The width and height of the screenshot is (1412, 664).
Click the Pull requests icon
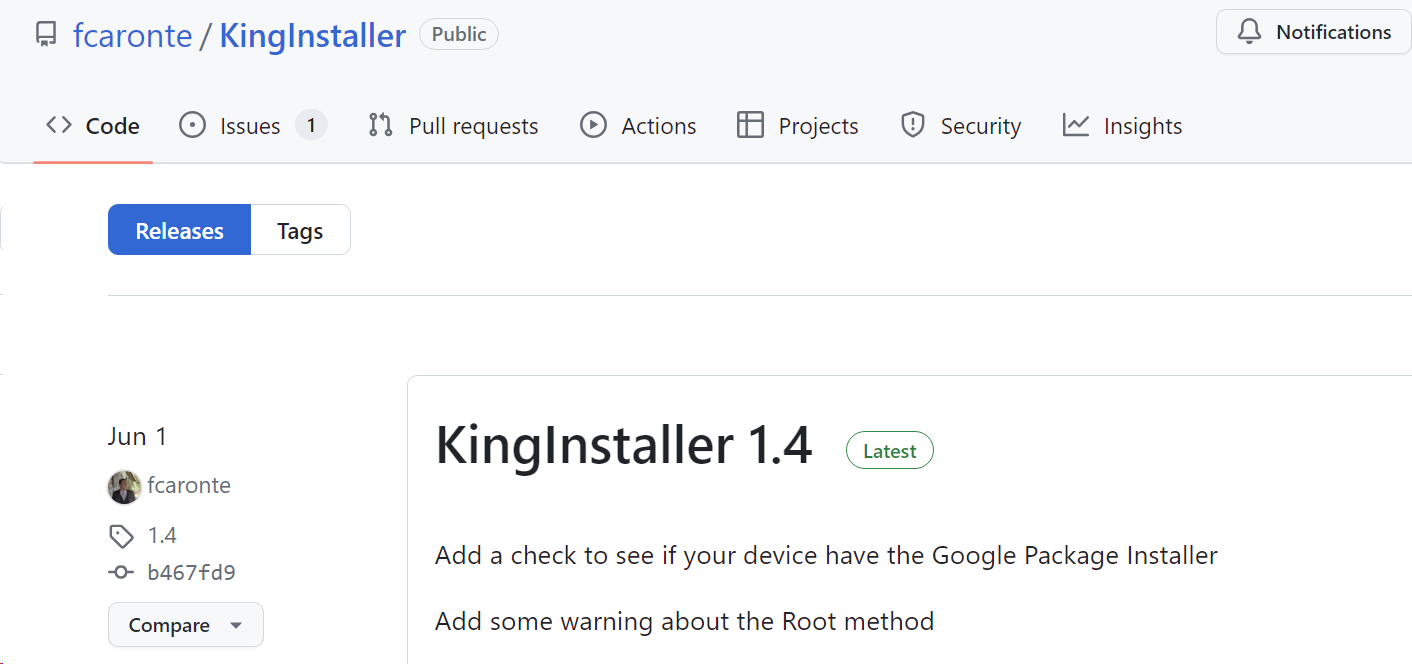click(380, 125)
